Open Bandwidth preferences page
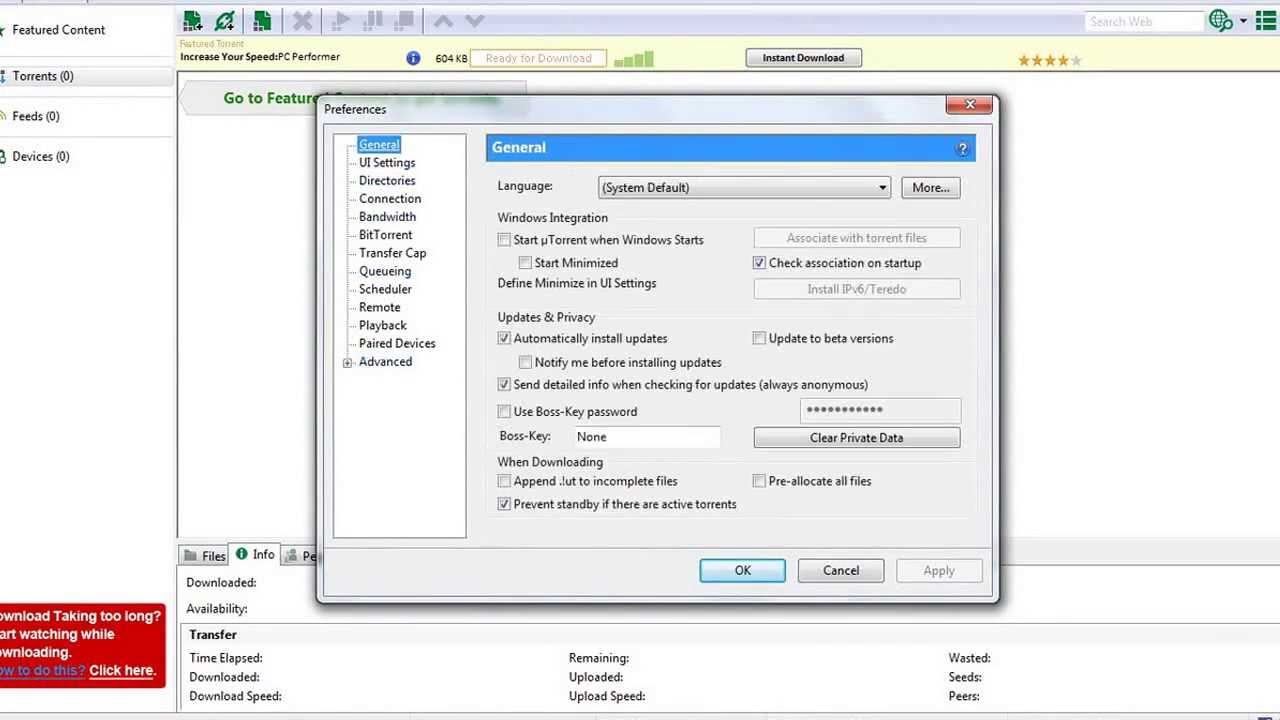Image resolution: width=1280 pixels, height=720 pixels. [387, 217]
